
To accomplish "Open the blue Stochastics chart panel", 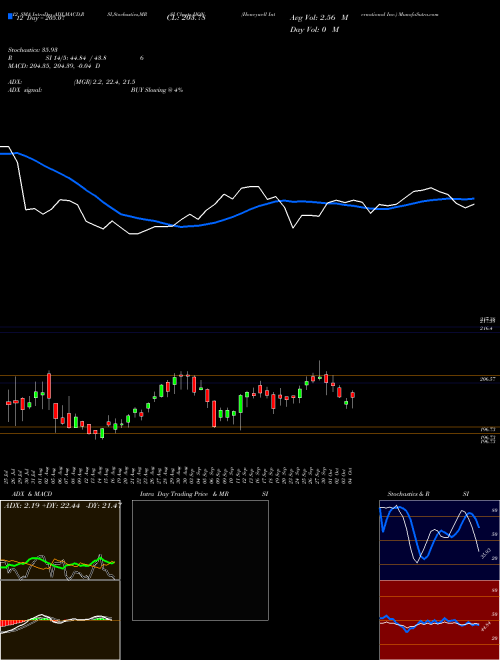I will [439, 540].
